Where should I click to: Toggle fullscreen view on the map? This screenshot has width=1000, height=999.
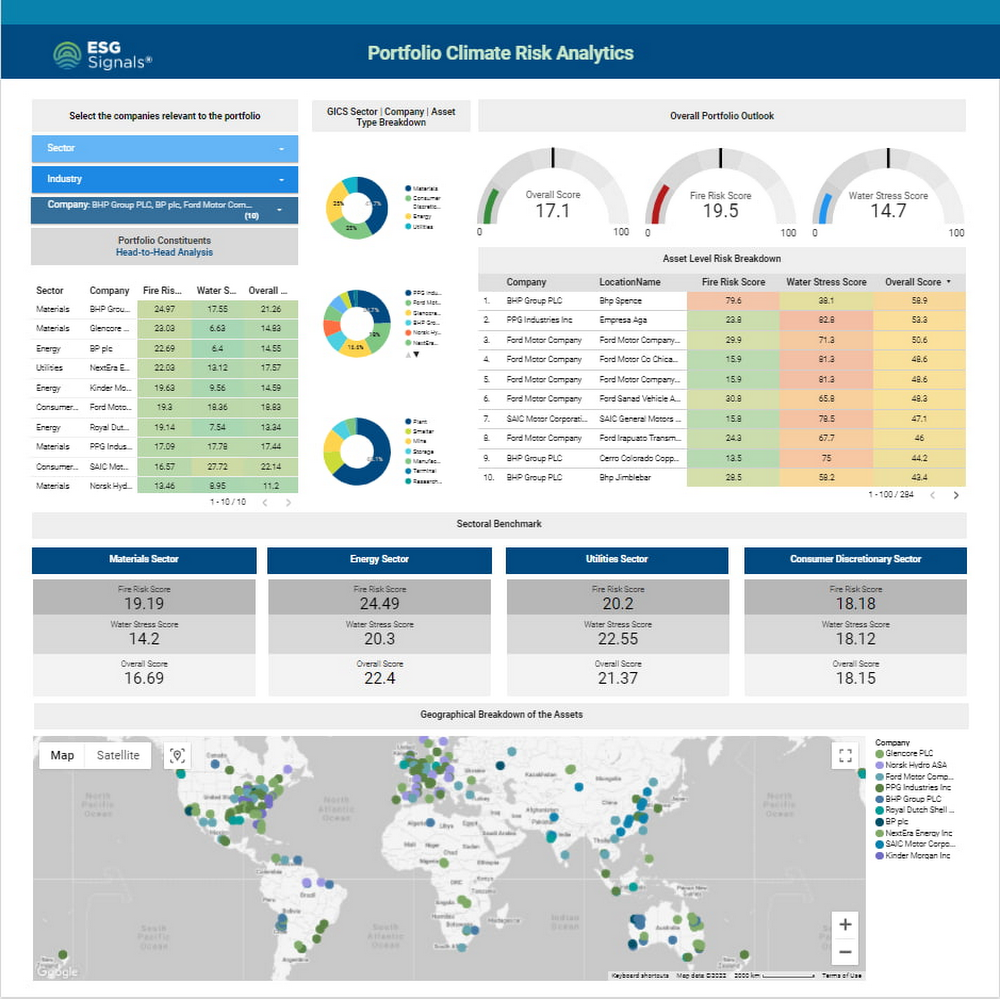[845, 756]
